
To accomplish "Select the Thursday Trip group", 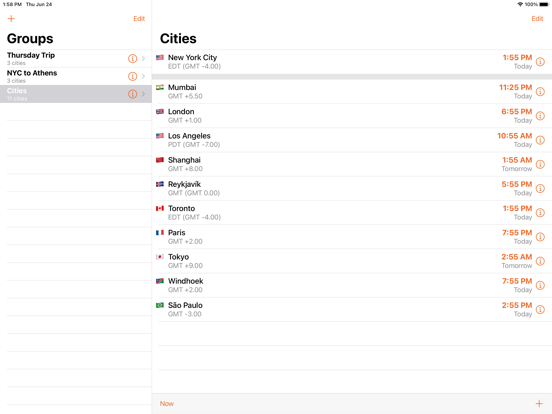I will click(x=76, y=58).
